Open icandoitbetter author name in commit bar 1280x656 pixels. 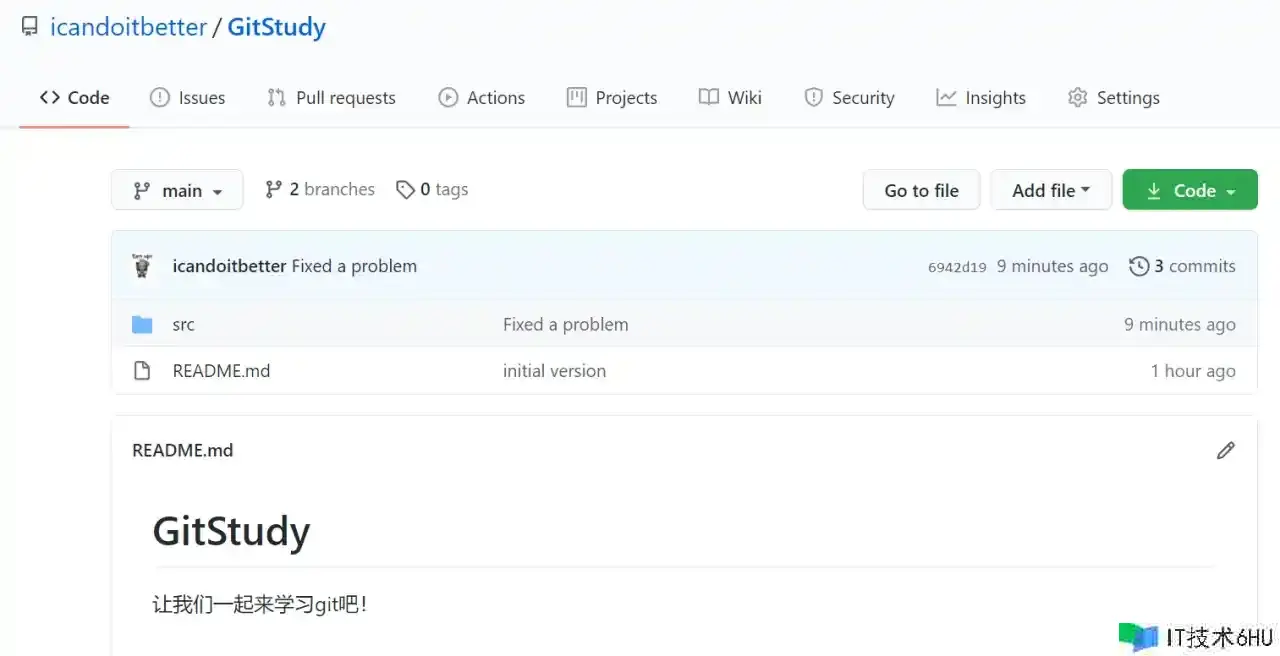[229, 266]
